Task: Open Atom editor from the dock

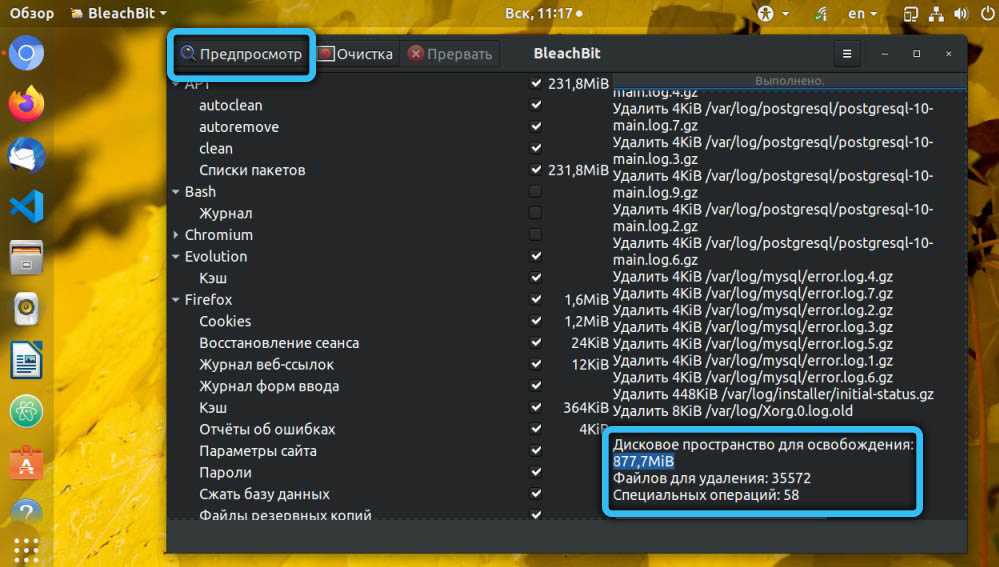Action: [x=27, y=411]
